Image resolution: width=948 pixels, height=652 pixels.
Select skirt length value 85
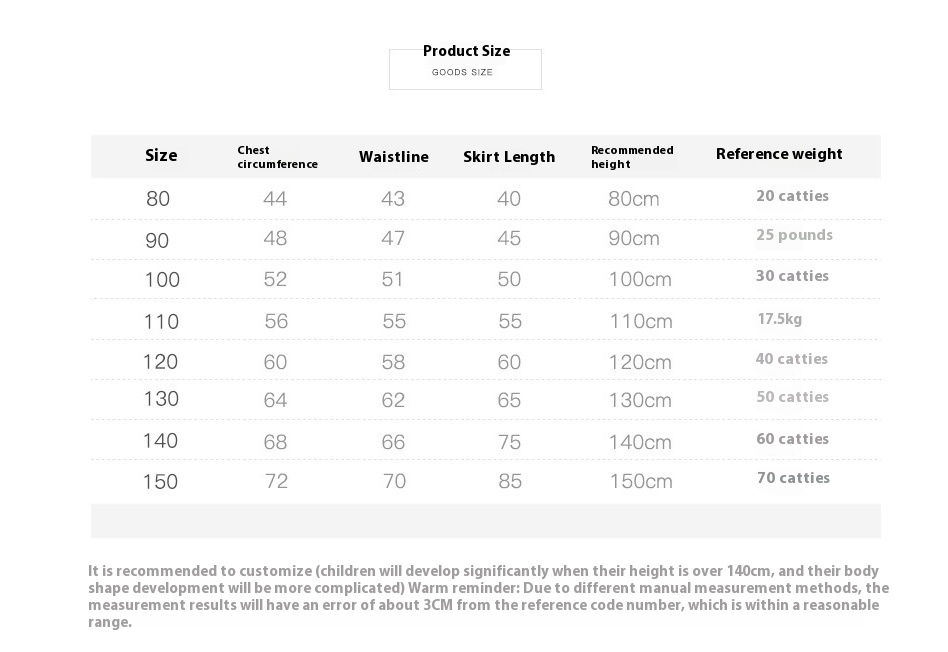(x=510, y=482)
